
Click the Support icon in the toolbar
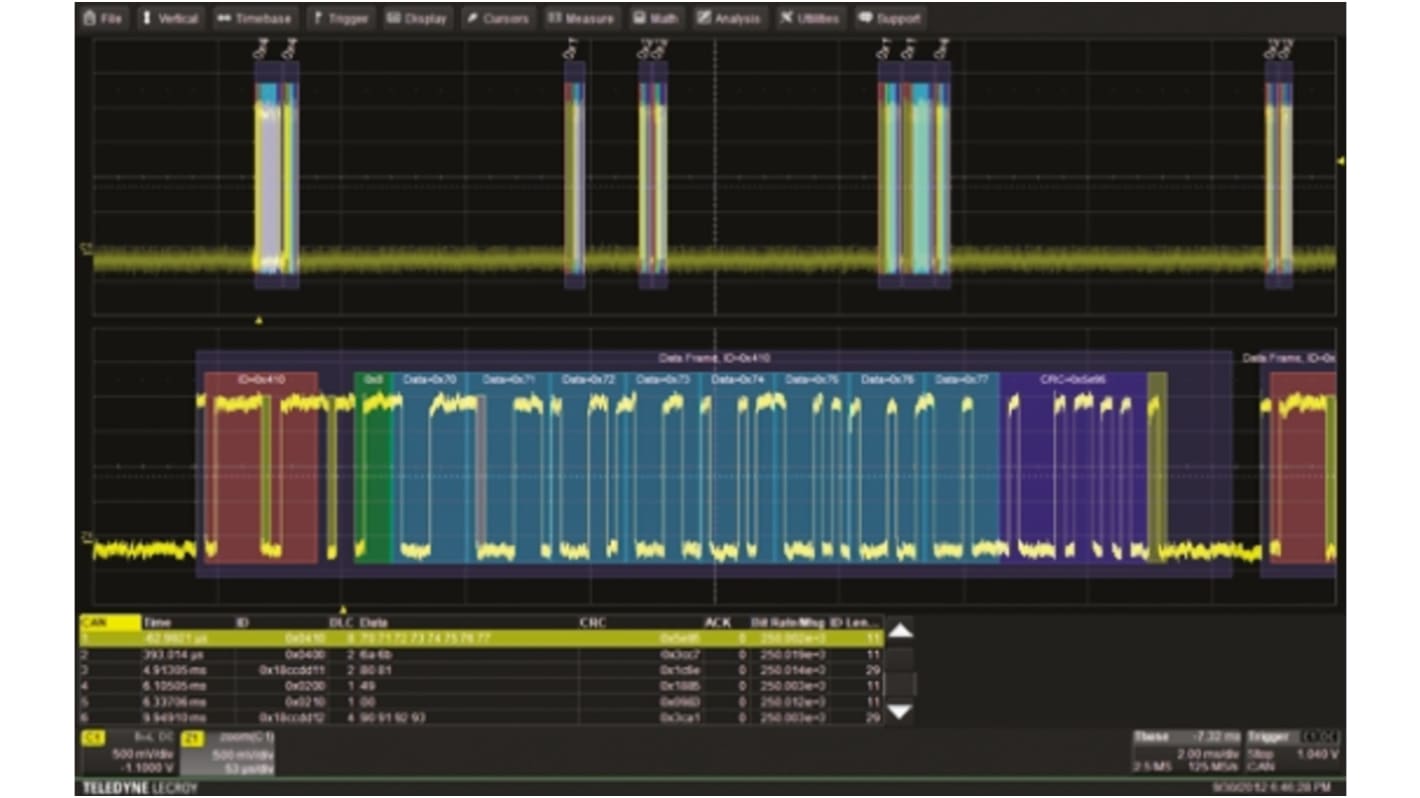(888, 17)
